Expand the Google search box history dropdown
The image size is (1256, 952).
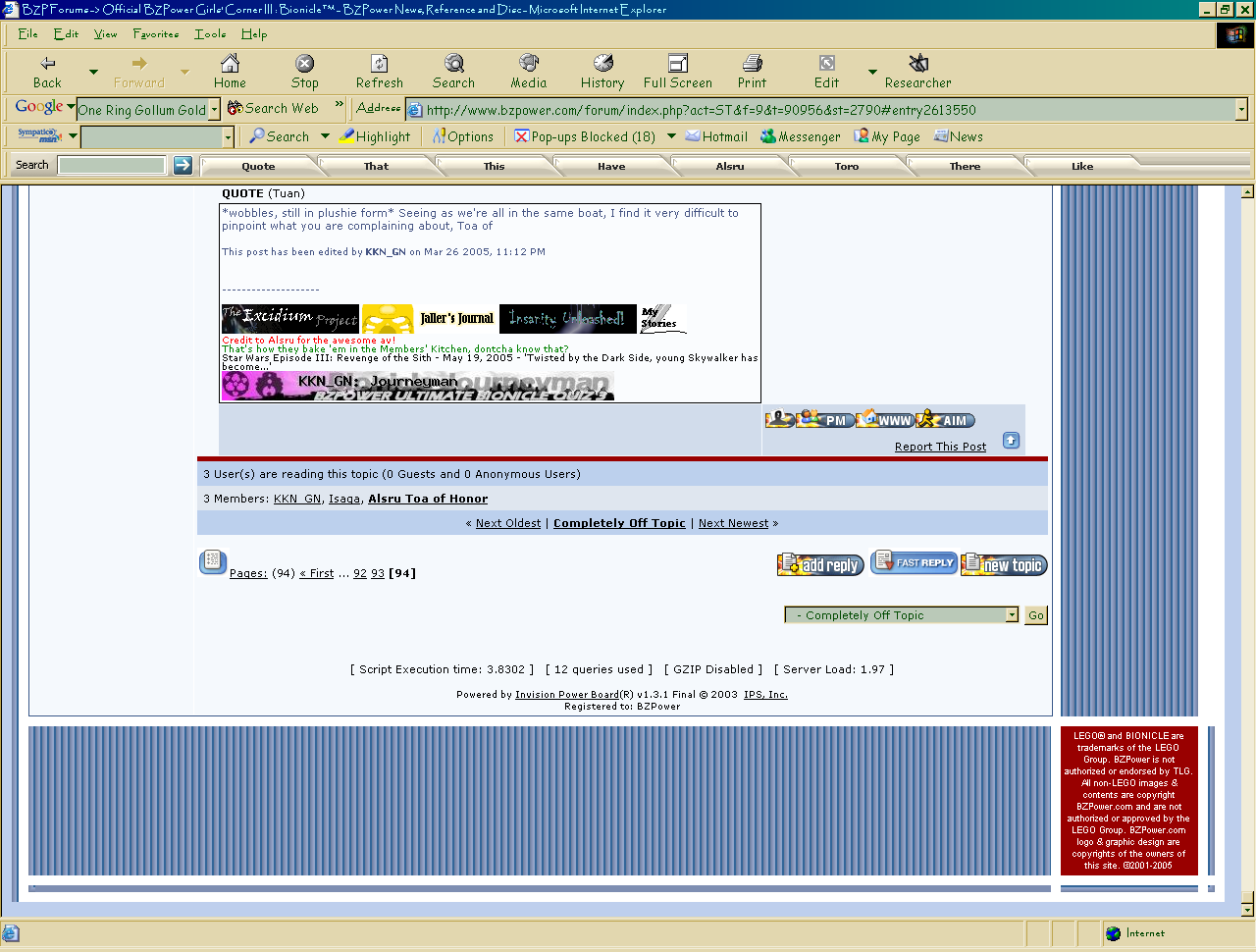(x=214, y=110)
